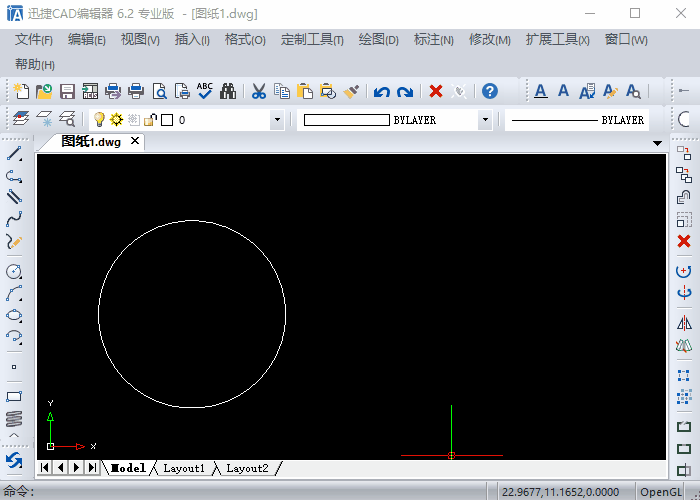This screenshot has height=500, width=700.
Task: Click the layer color square
Action: click(x=167, y=120)
